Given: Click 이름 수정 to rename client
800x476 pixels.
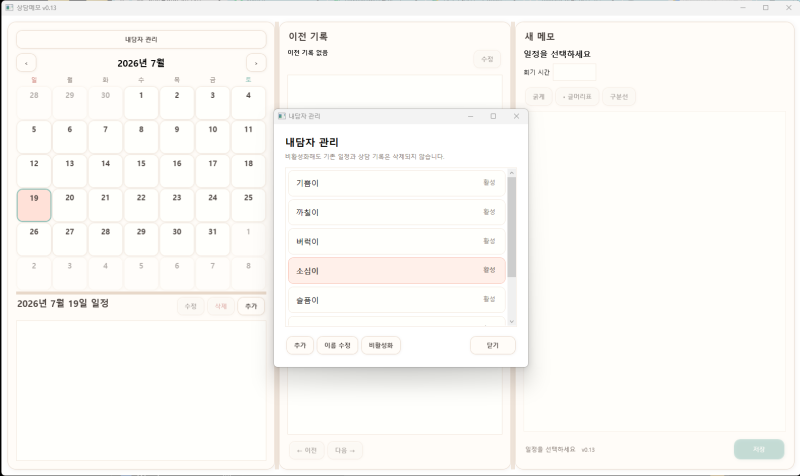Looking at the screenshot, I should pos(337,345).
